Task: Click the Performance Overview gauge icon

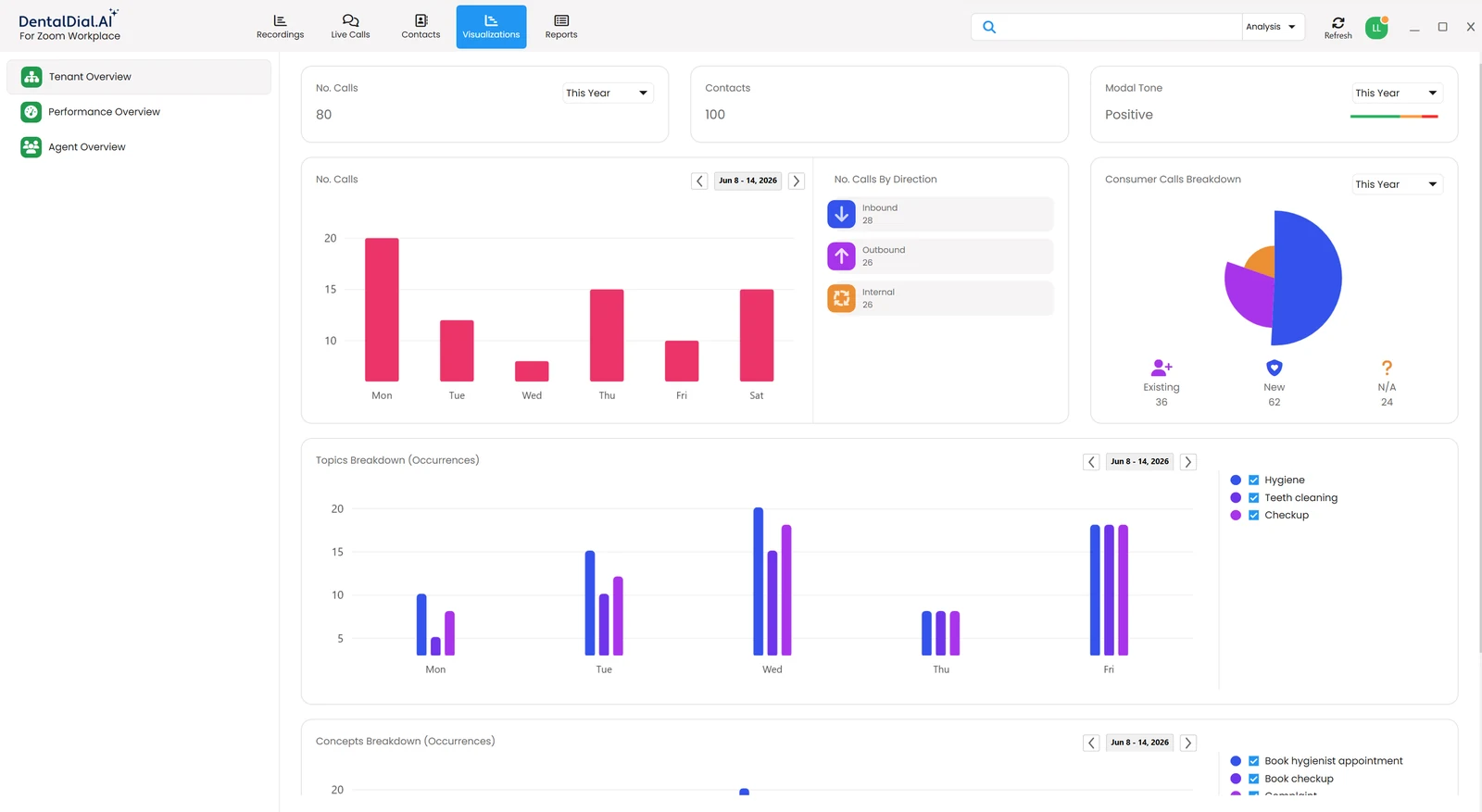Action: [x=31, y=112]
